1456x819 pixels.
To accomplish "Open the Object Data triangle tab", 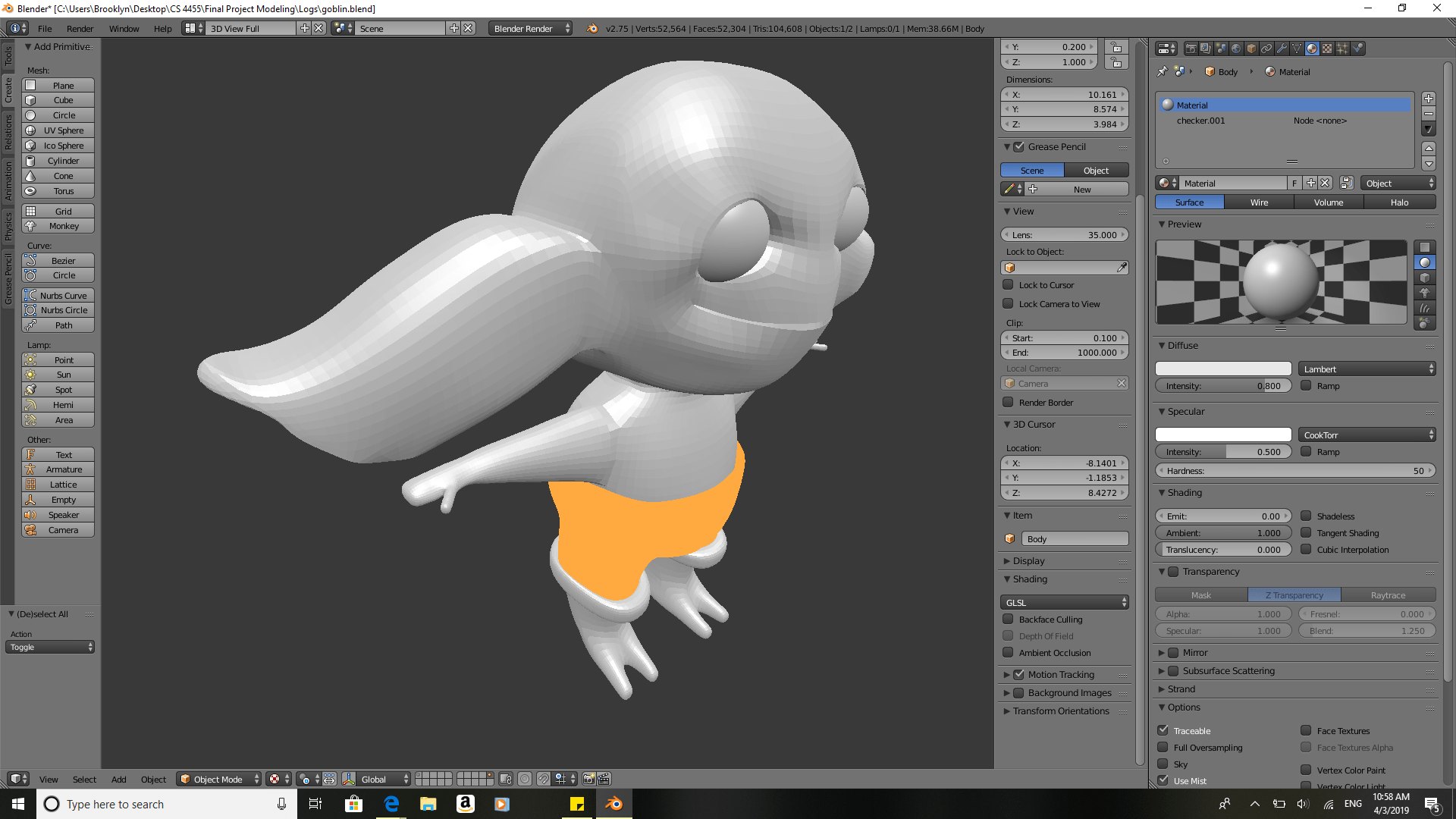I will pyautogui.click(x=1297, y=49).
